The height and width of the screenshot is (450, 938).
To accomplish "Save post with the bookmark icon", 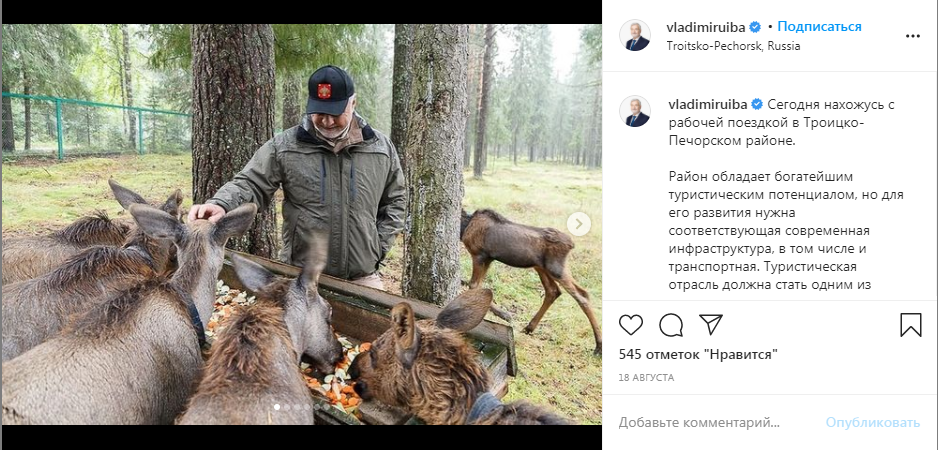I will click(x=910, y=325).
